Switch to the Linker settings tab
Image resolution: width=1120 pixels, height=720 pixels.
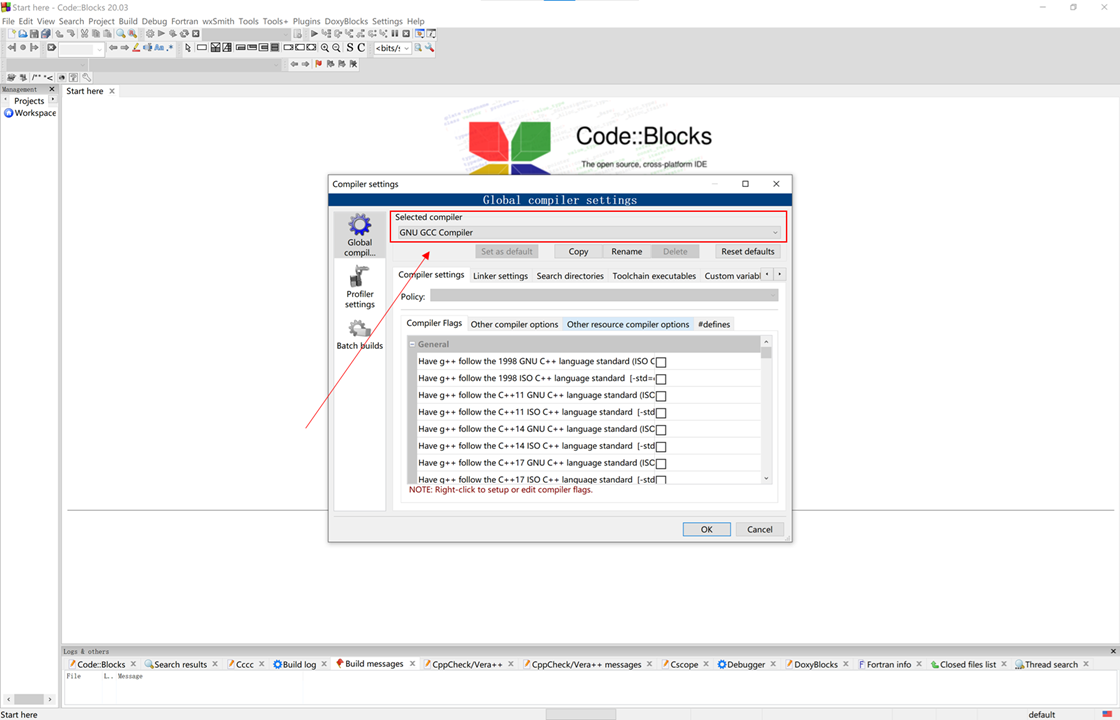(x=500, y=276)
